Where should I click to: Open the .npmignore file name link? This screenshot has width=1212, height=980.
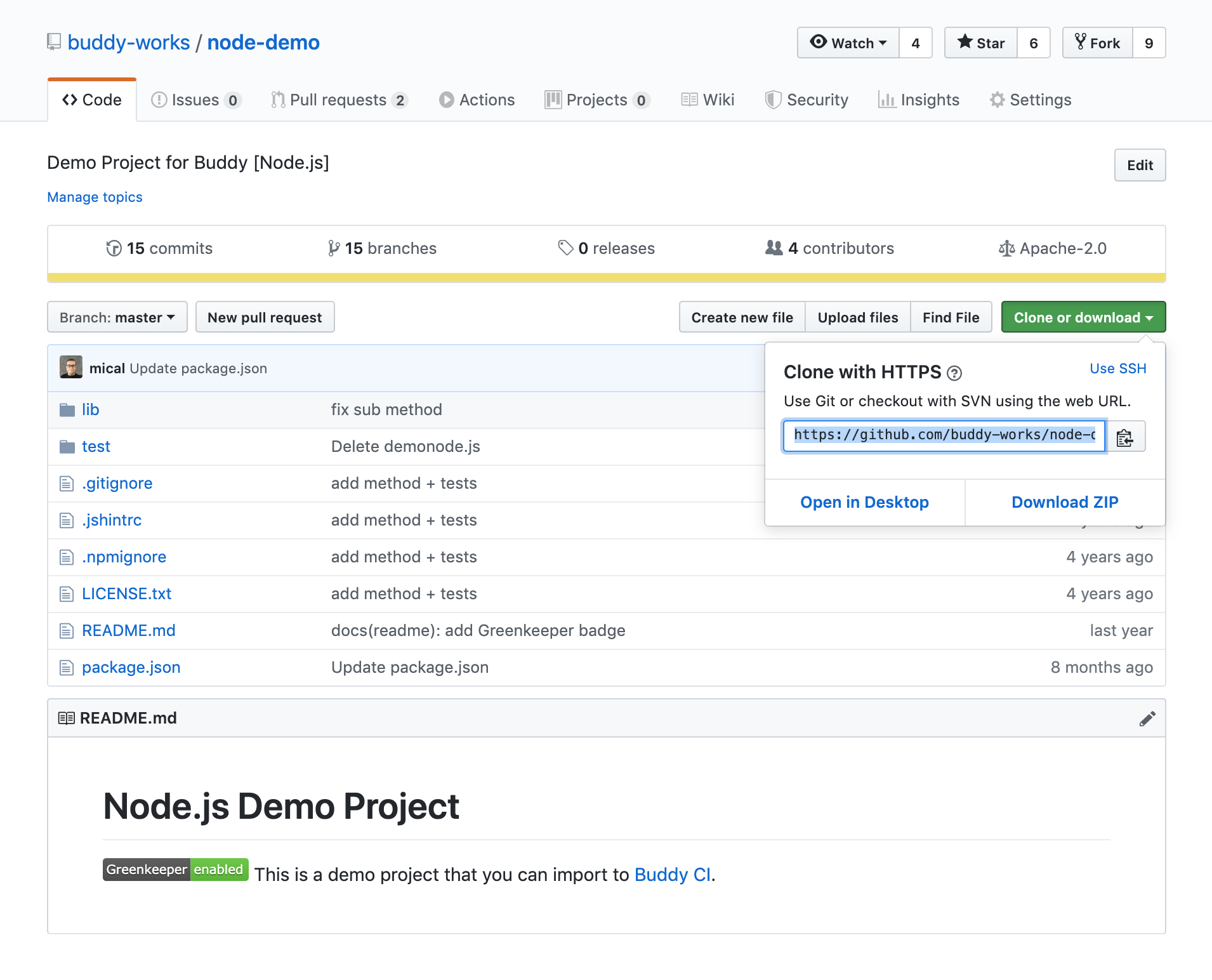pos(124,557)
